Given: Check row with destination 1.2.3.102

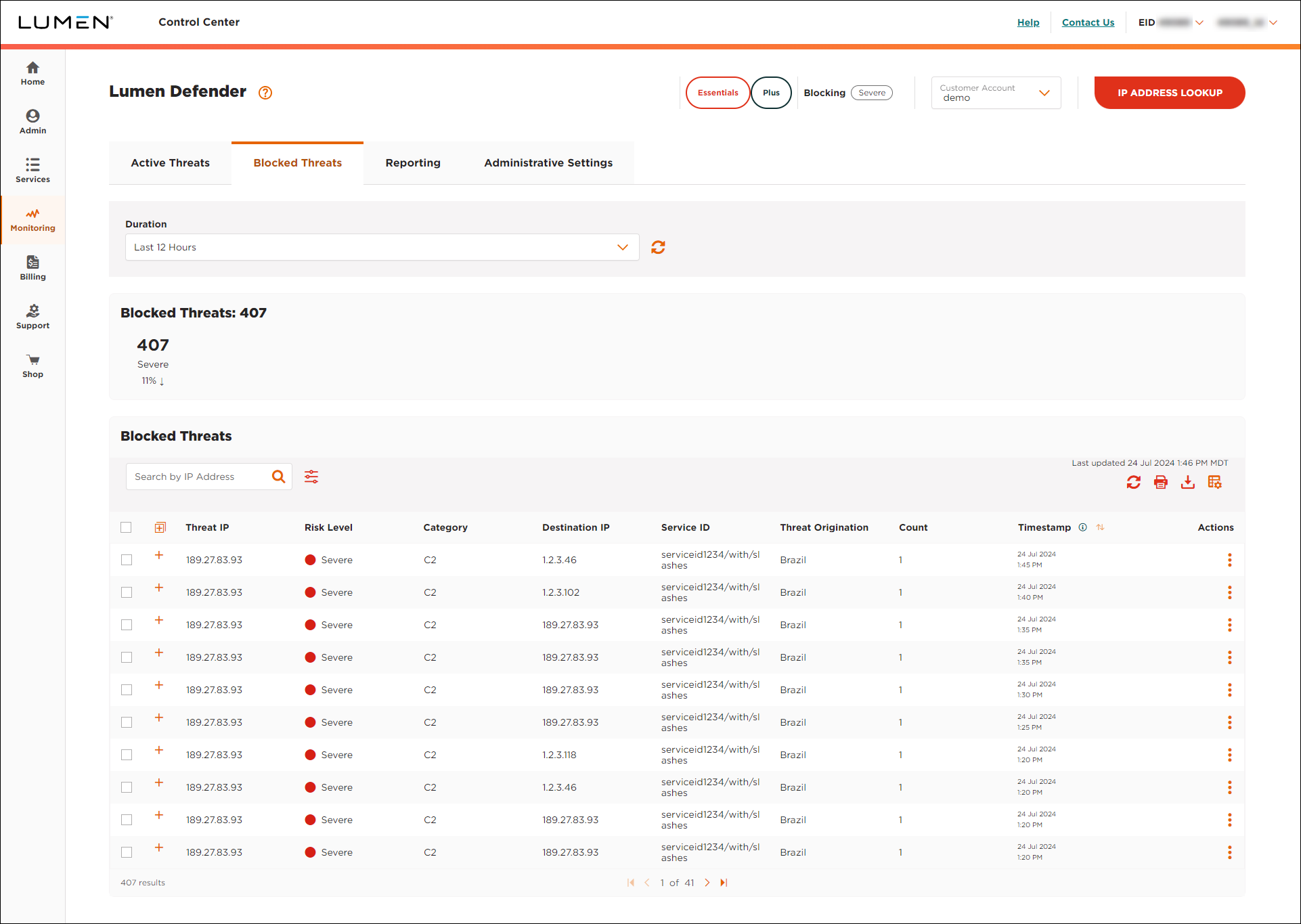Looking at the screenshot, I should pos(127,592).
